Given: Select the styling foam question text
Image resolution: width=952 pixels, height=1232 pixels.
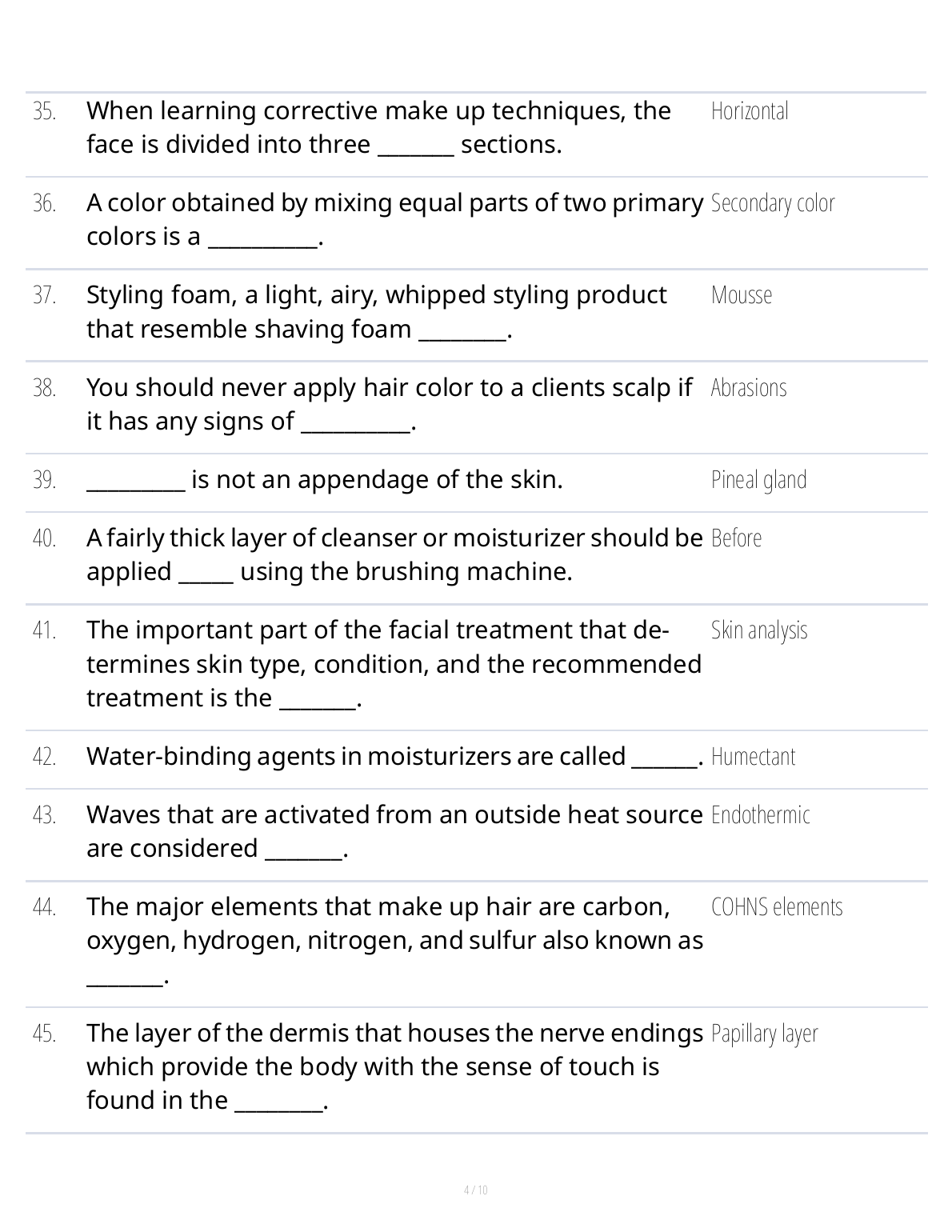Looking at the screenshot, I should [376, 312].
